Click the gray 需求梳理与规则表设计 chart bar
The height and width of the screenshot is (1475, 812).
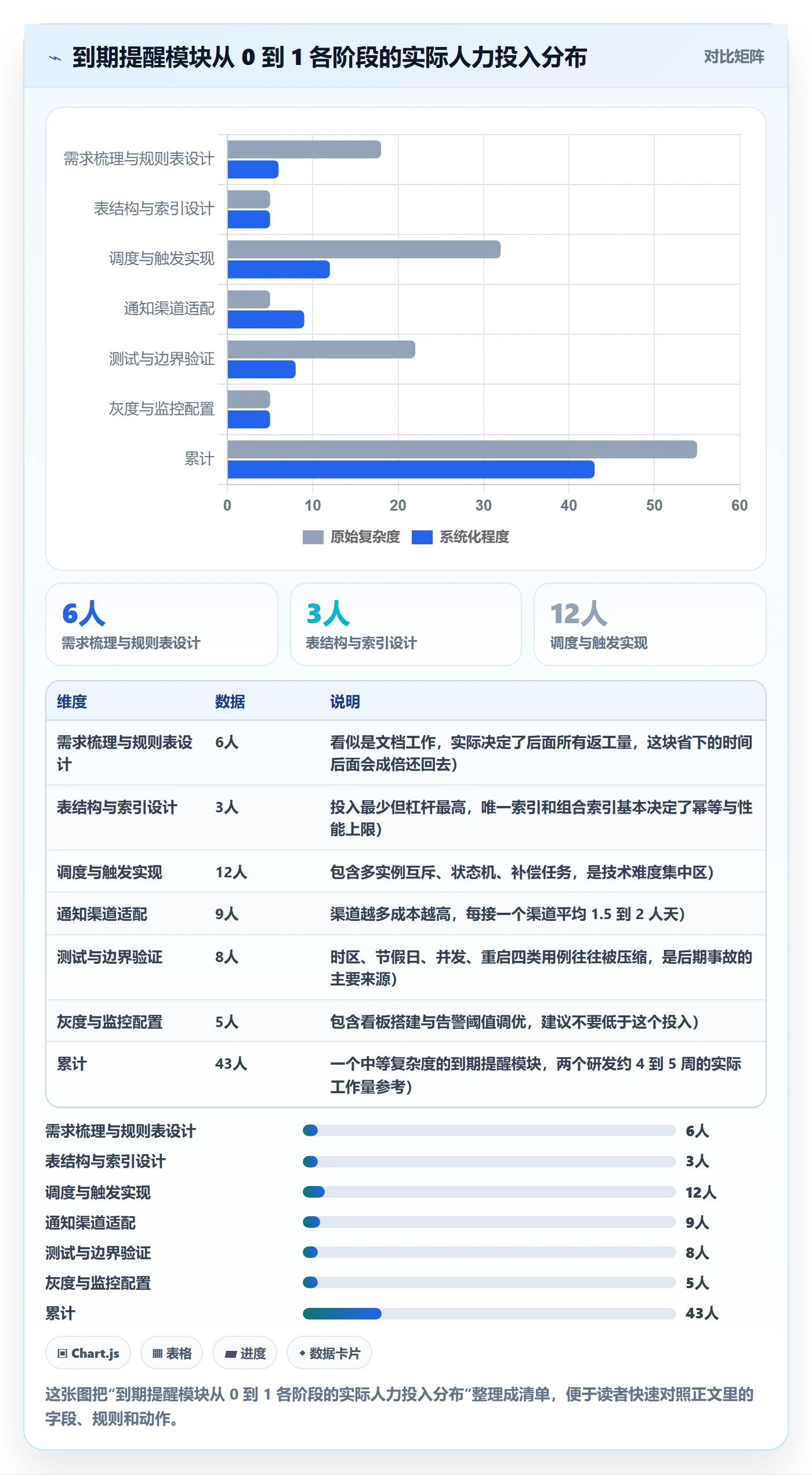[304, 150]
